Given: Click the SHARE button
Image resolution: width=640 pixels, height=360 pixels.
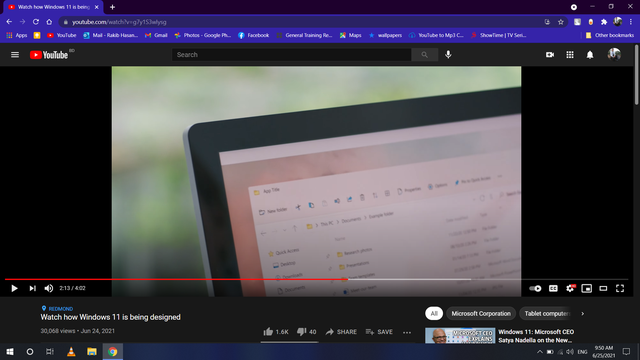Looking at the screenshot, I should point(341,332).
